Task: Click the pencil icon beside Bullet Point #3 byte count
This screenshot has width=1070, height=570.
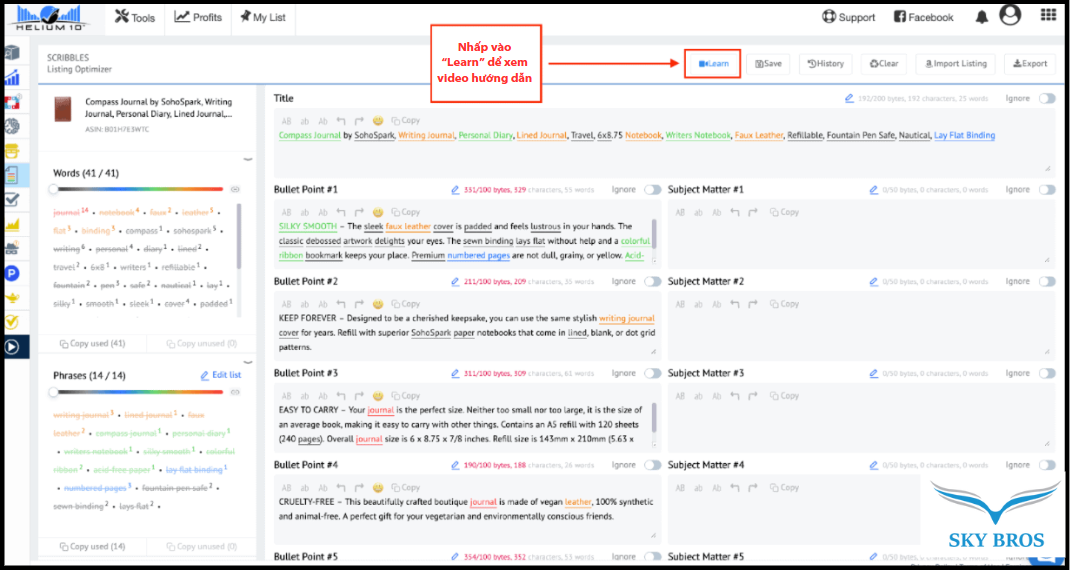Action: 456,373
